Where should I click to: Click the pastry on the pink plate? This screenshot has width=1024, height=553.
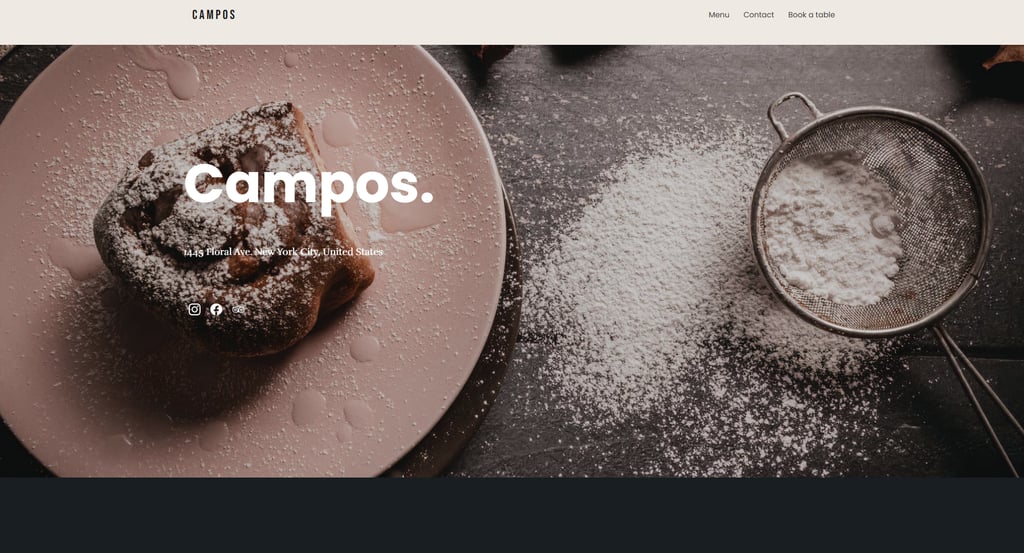(x=233, y=227)
